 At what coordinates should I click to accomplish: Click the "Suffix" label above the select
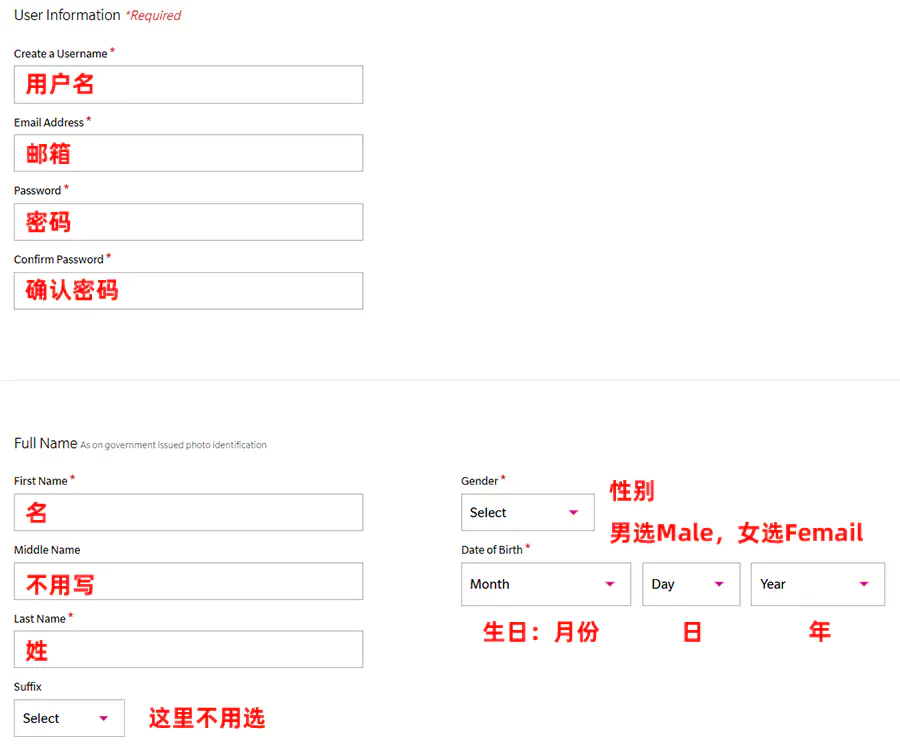28,687
